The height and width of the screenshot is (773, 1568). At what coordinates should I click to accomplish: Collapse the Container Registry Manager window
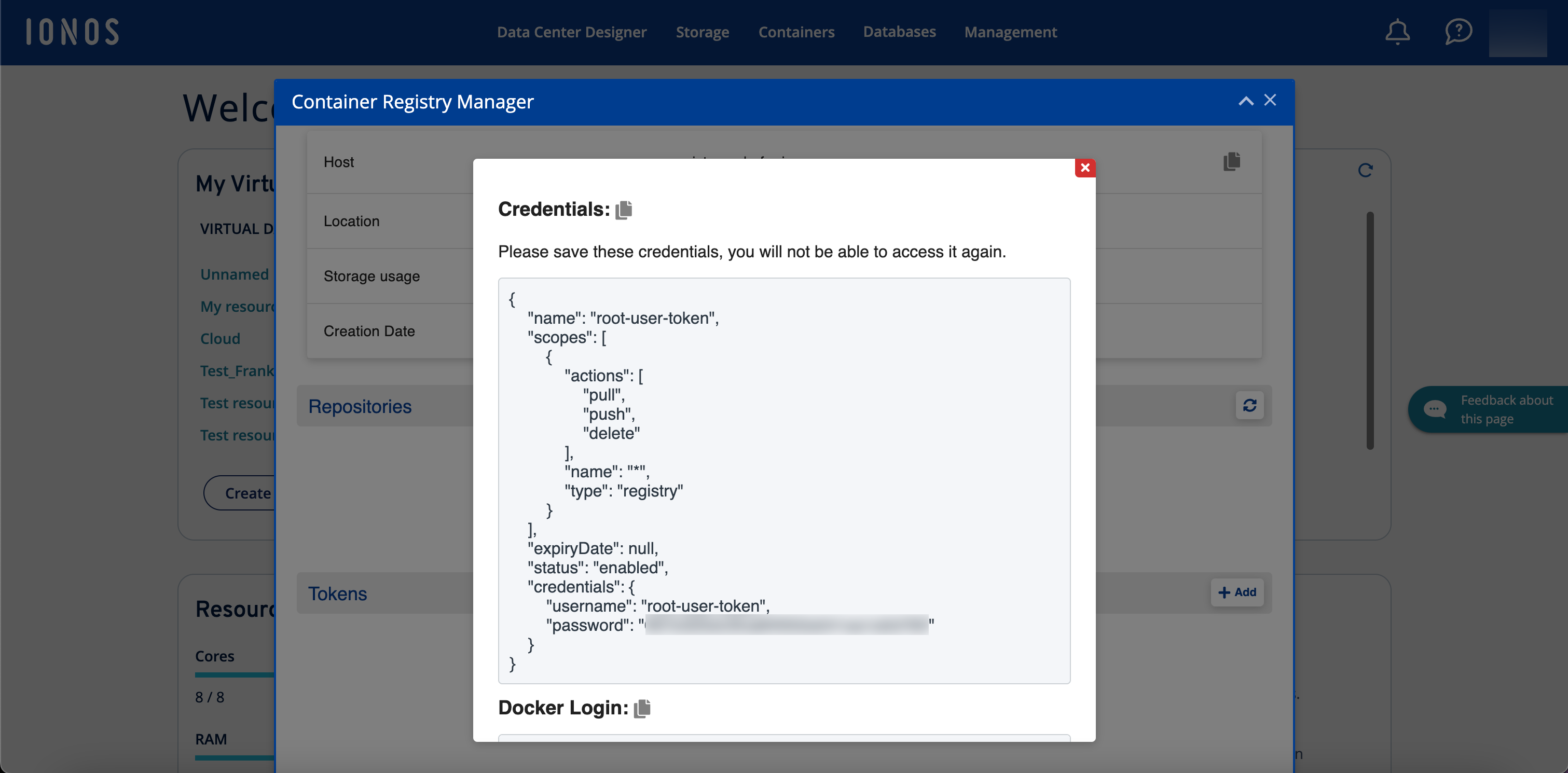point(1245,101)
